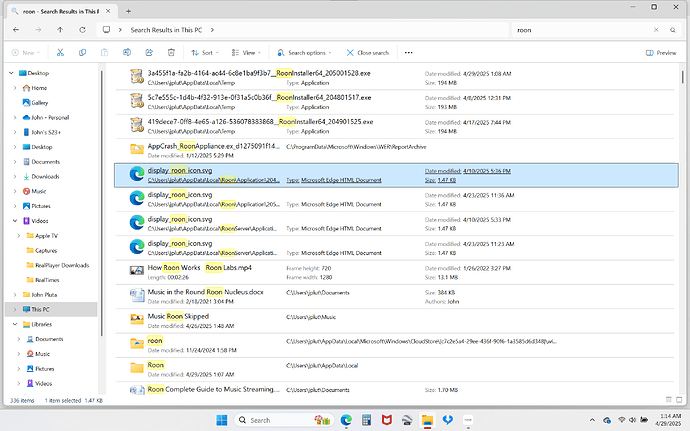The image size is (690, 431).
Task: Go back with the back arrow
Action: [x=16, y=29]
